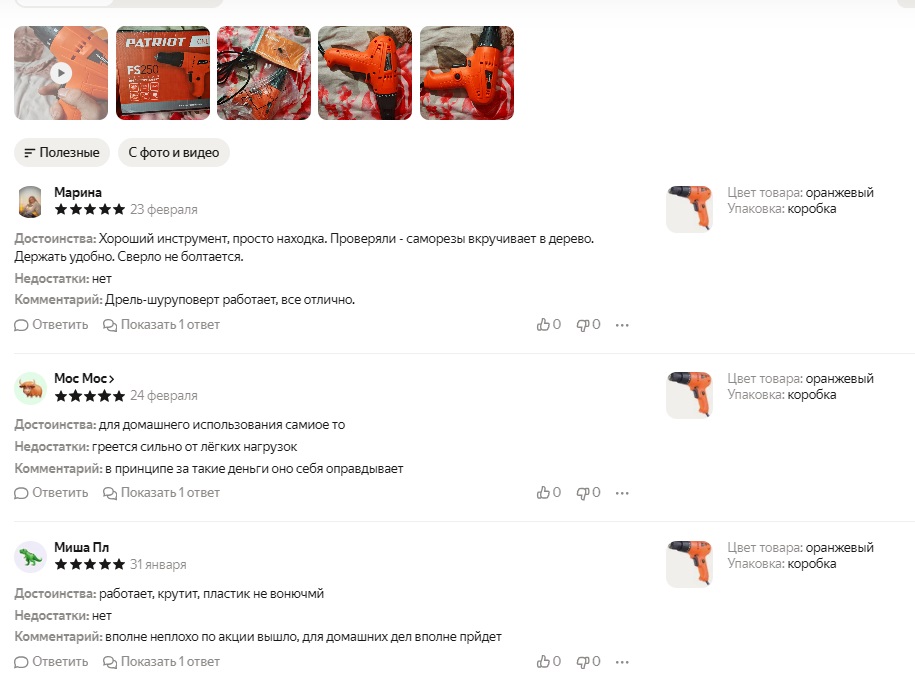The image size is (915, 681).
Task: Open more options for Марина's review
Action: [x=622, y=325]
